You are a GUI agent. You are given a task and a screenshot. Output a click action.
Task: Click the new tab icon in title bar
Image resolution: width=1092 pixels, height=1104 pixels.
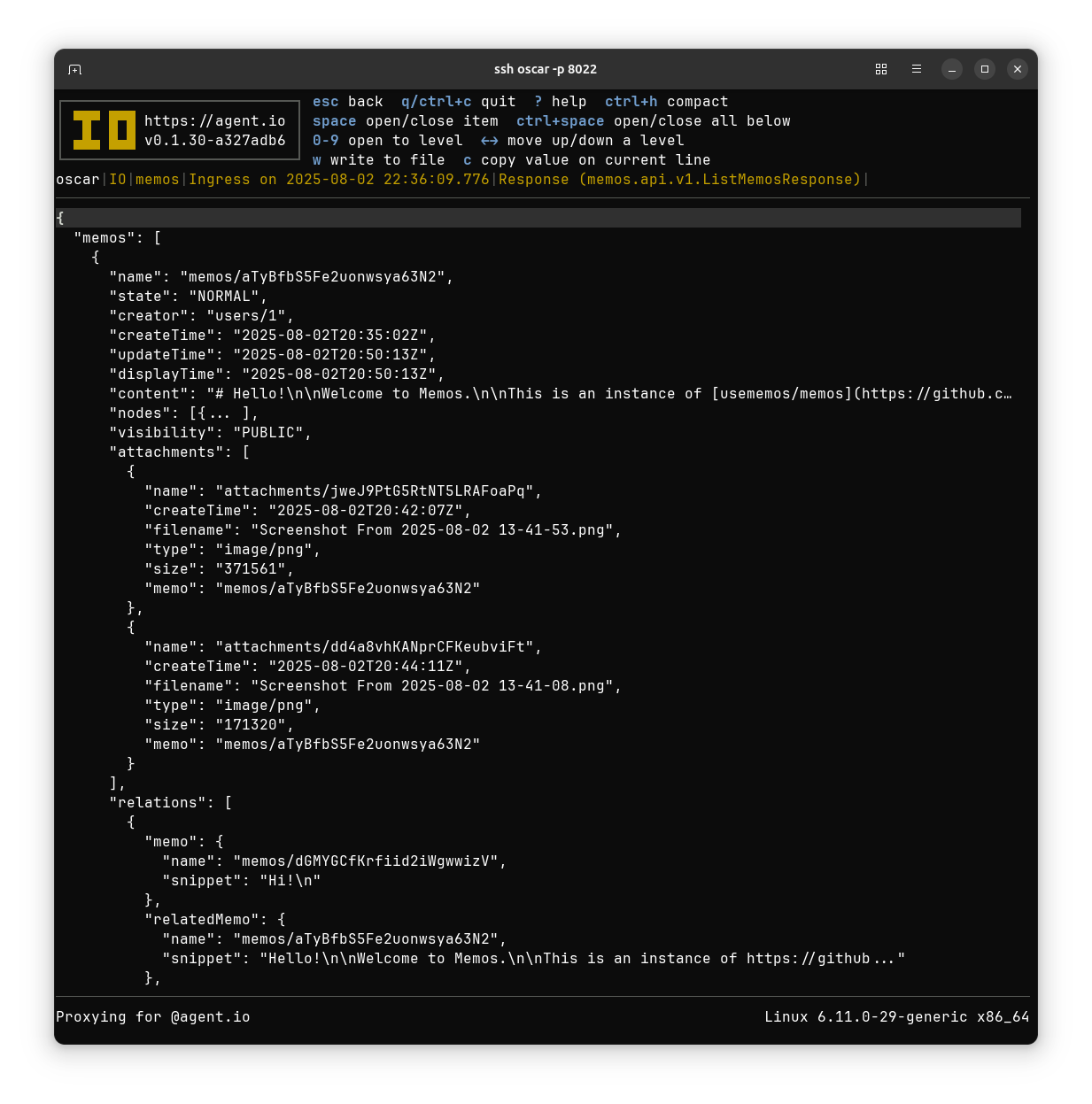coord(75,69)
